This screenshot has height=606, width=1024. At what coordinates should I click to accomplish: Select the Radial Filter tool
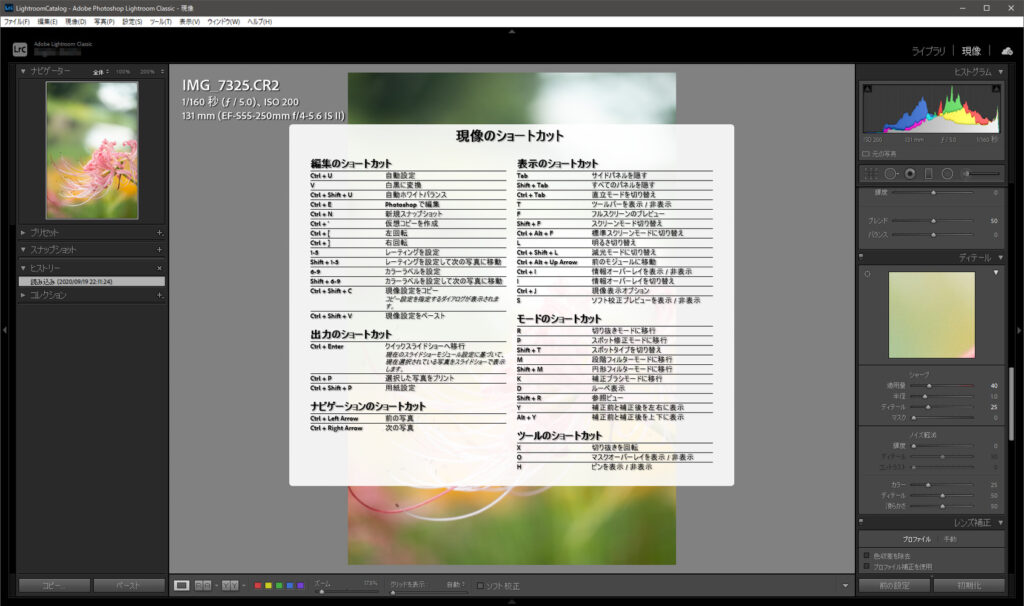coord(947,174)
